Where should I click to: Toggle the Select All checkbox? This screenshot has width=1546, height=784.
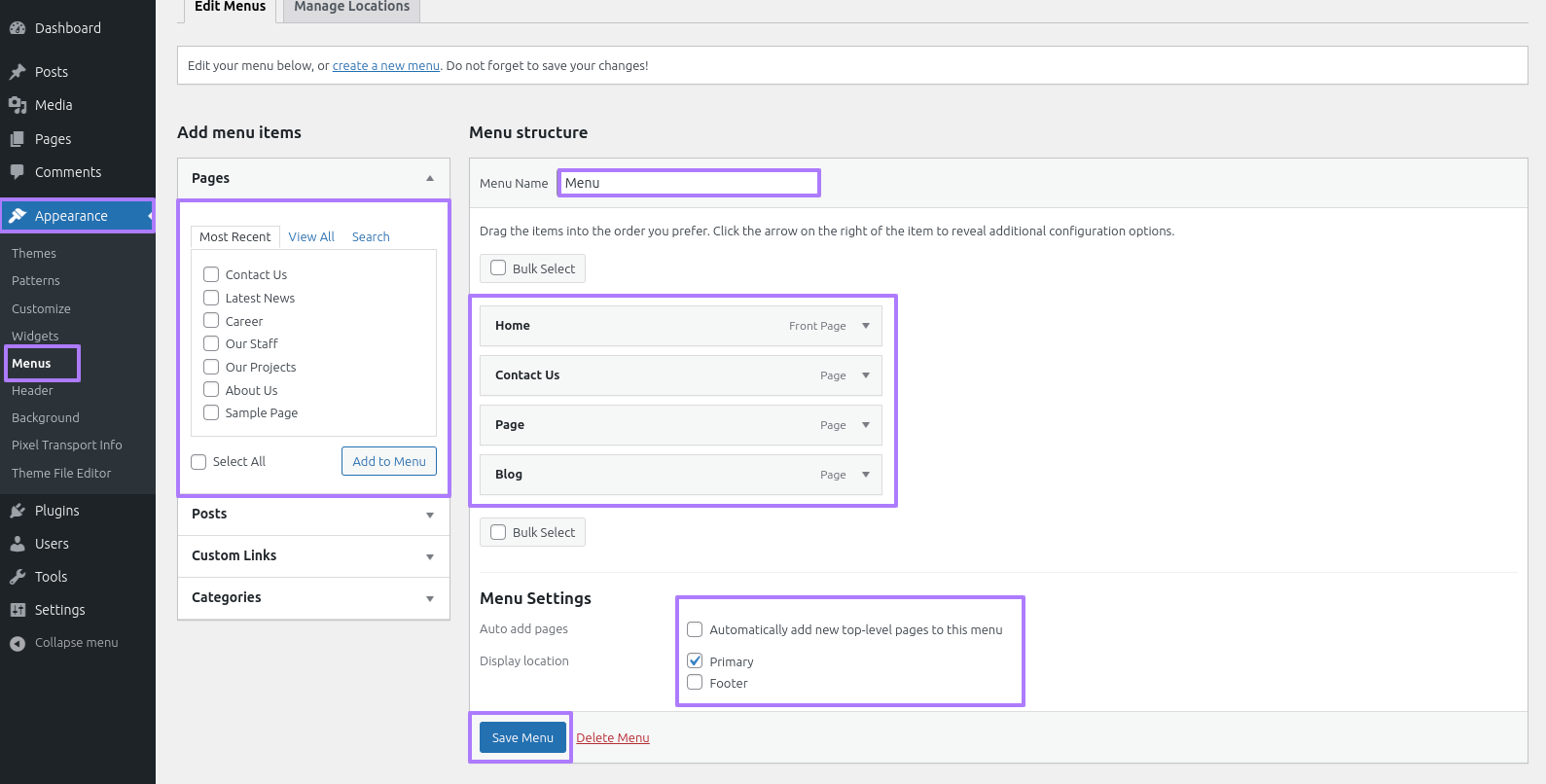(198, 462)
